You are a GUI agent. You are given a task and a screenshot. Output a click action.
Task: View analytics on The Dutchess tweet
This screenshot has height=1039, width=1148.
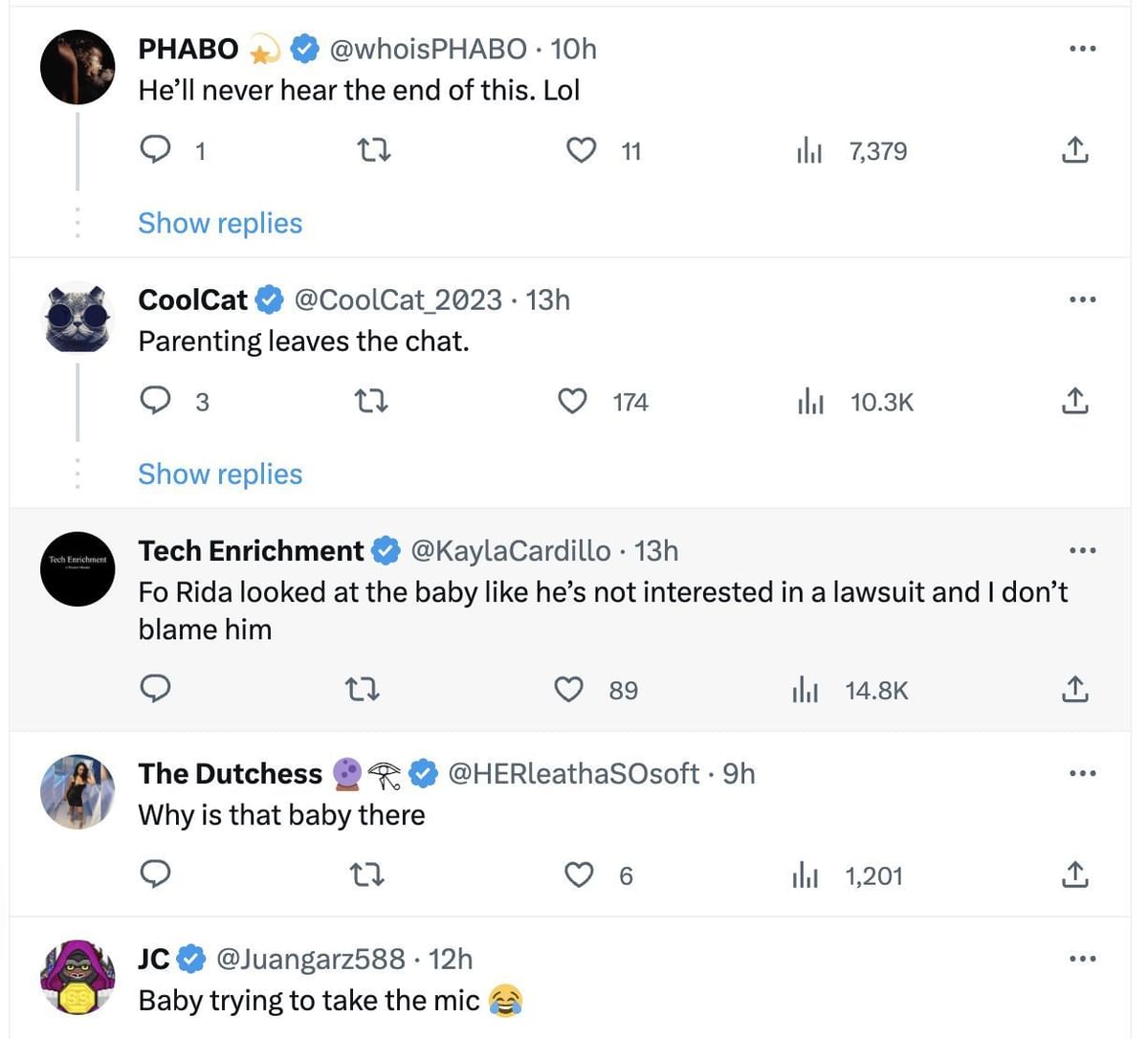806,875
